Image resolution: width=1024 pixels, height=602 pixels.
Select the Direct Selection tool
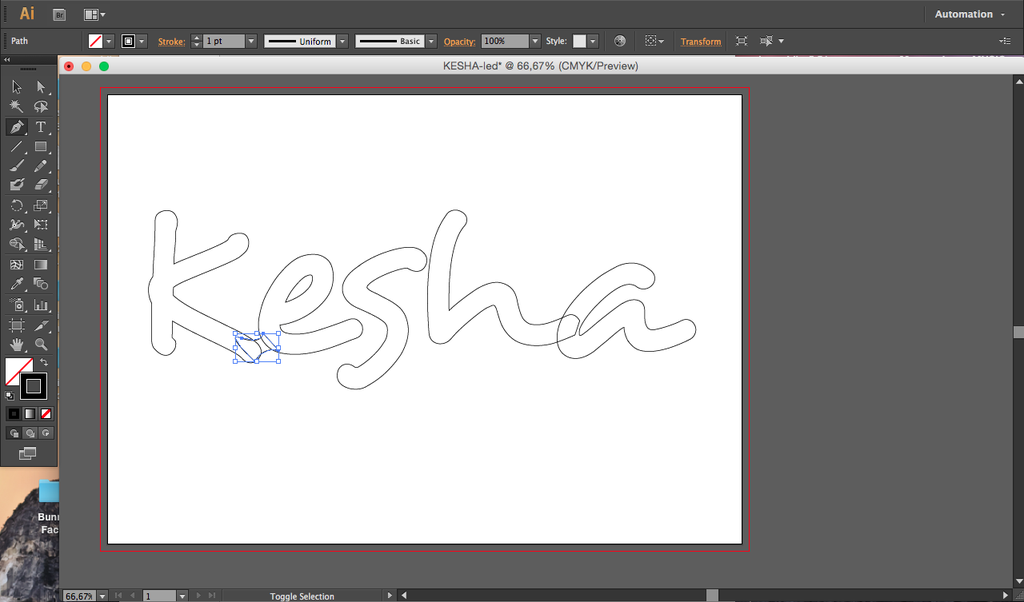[x=40, y=87]
